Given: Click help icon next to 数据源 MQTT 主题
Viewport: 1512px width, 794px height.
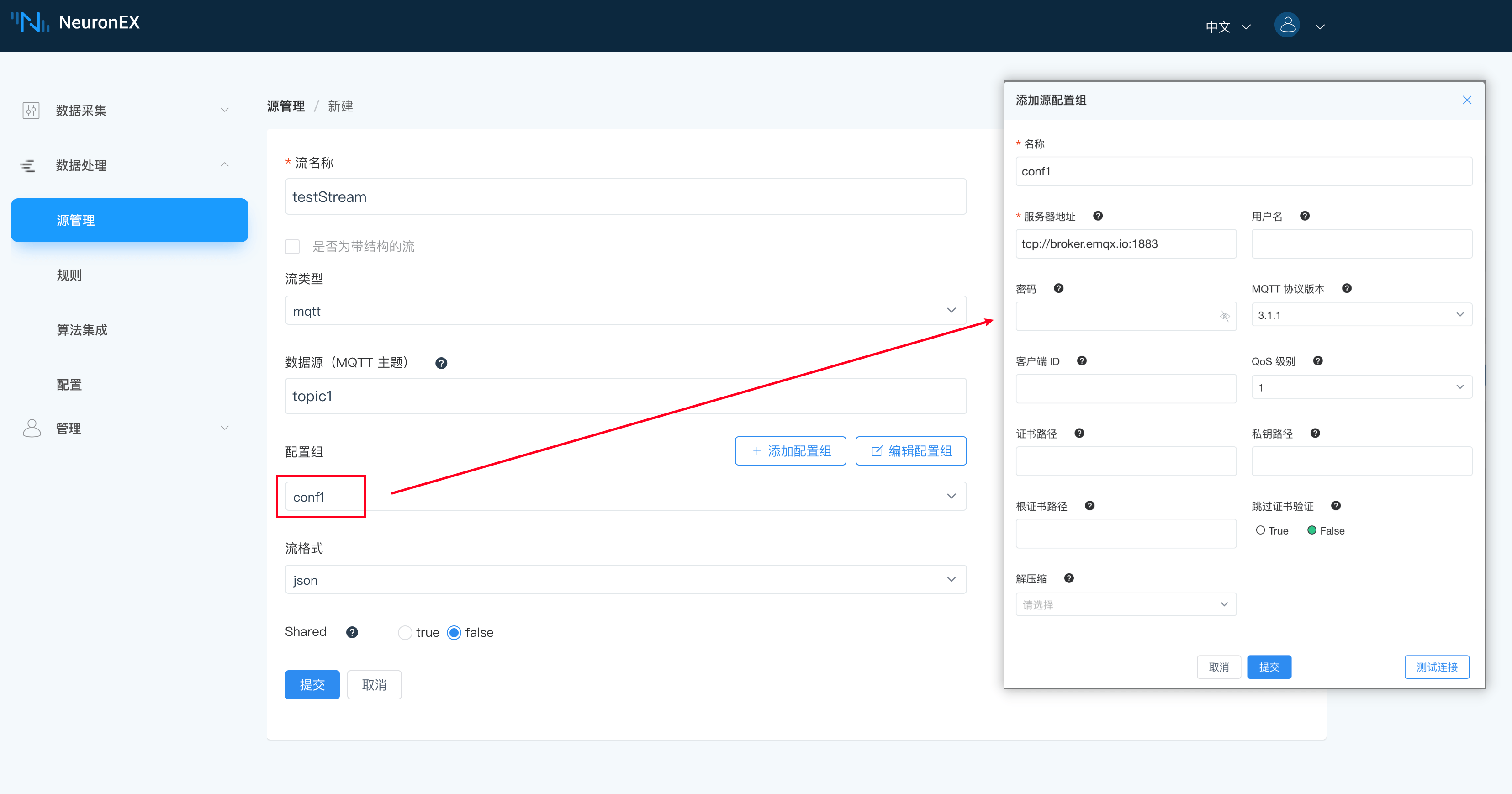Looking at the screenshot, I should pos(441,363).
